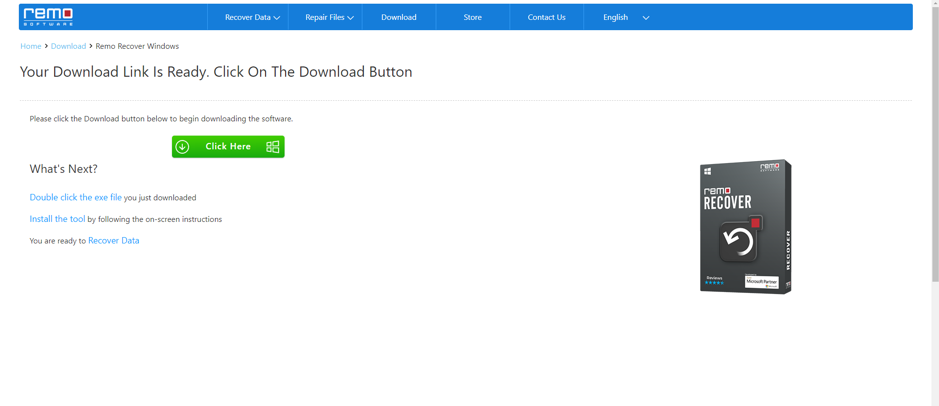
Task: Follow the 'Recover Data' link in instructions
Action: pyautogui.click(x=114, y=241)
